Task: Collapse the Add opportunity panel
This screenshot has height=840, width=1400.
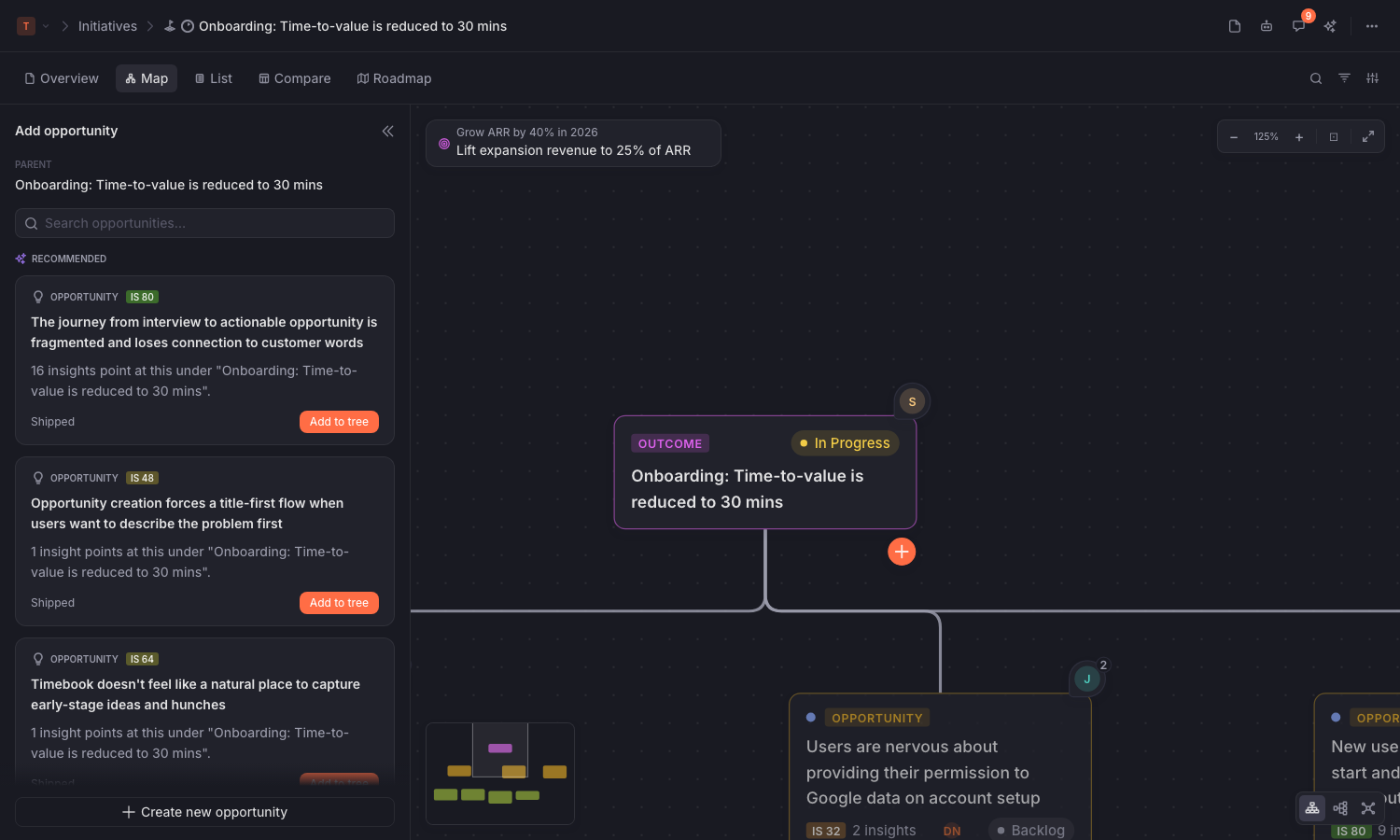Action: (x=387, y=132)
